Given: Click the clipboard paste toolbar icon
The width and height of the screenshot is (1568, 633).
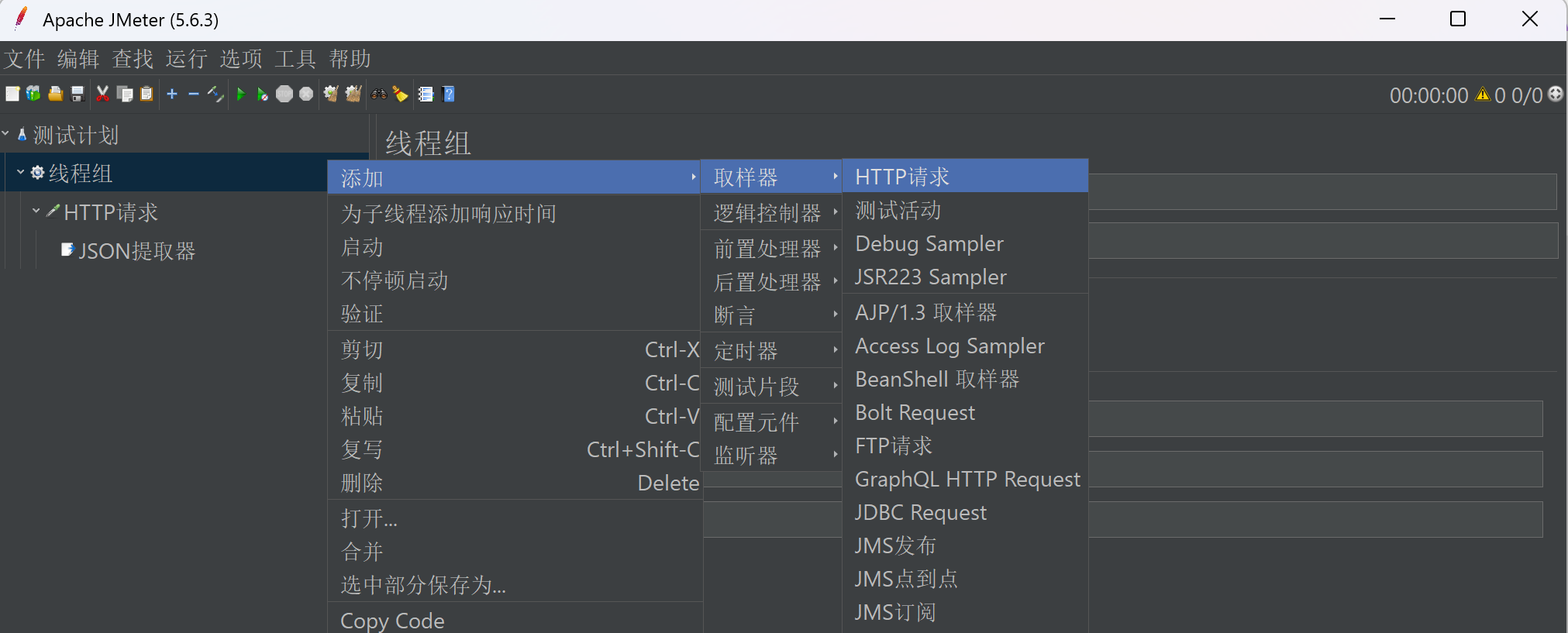Looking at the screenshot, I should pos(146,94).
